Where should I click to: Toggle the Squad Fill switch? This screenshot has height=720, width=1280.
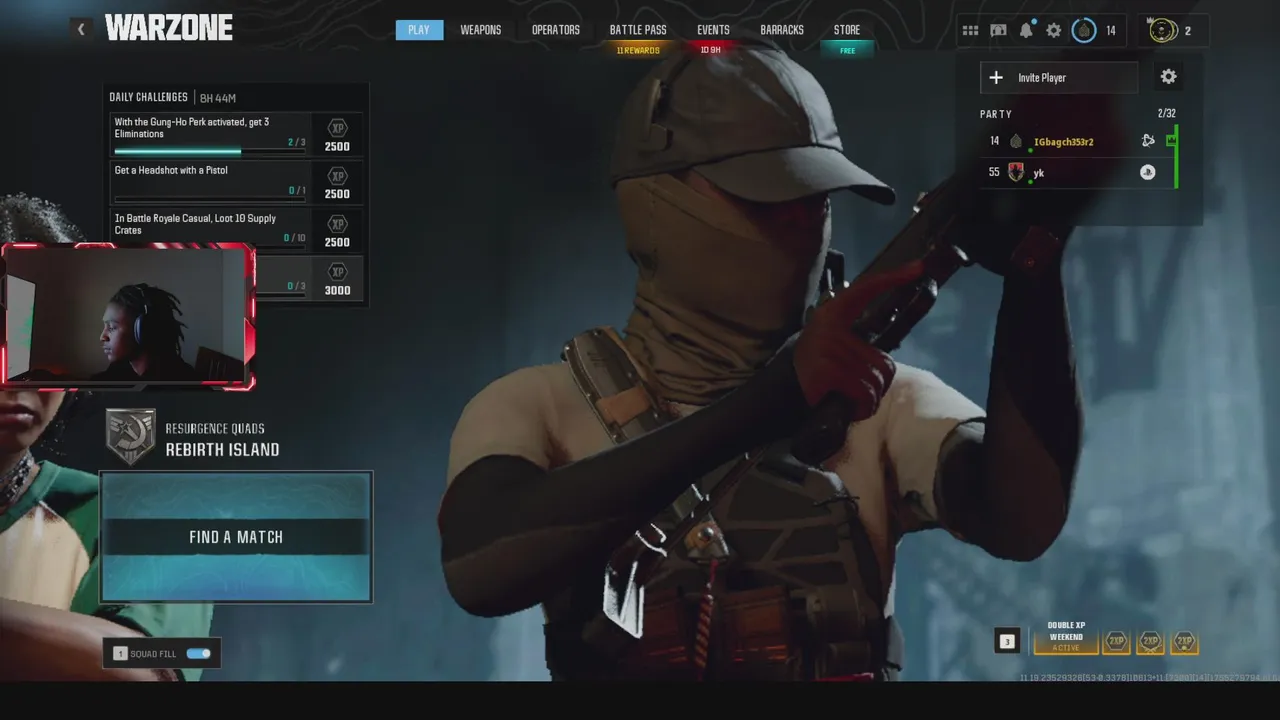(x=199, y=654)
